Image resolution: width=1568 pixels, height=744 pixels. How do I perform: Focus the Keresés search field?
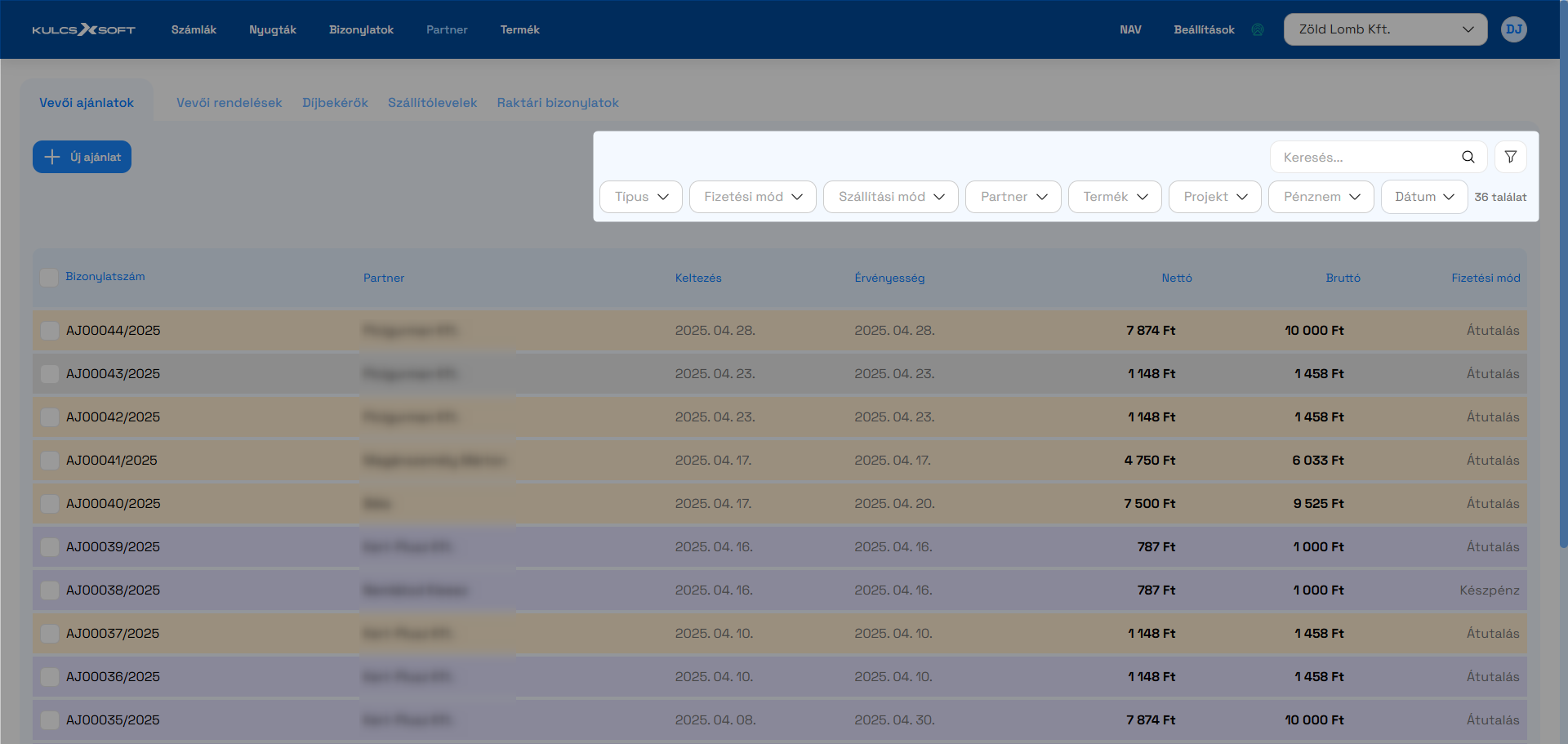[x=1379, y=157]
